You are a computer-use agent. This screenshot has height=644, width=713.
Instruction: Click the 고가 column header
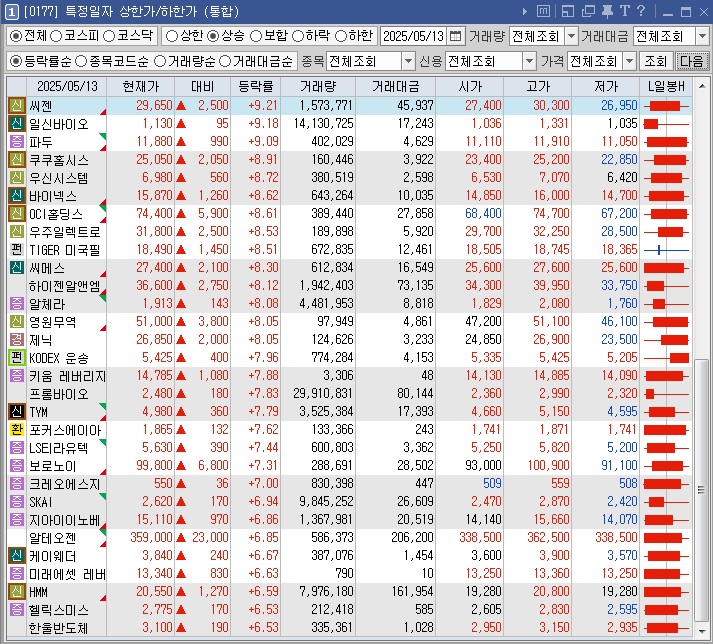(x=537, y=86)
